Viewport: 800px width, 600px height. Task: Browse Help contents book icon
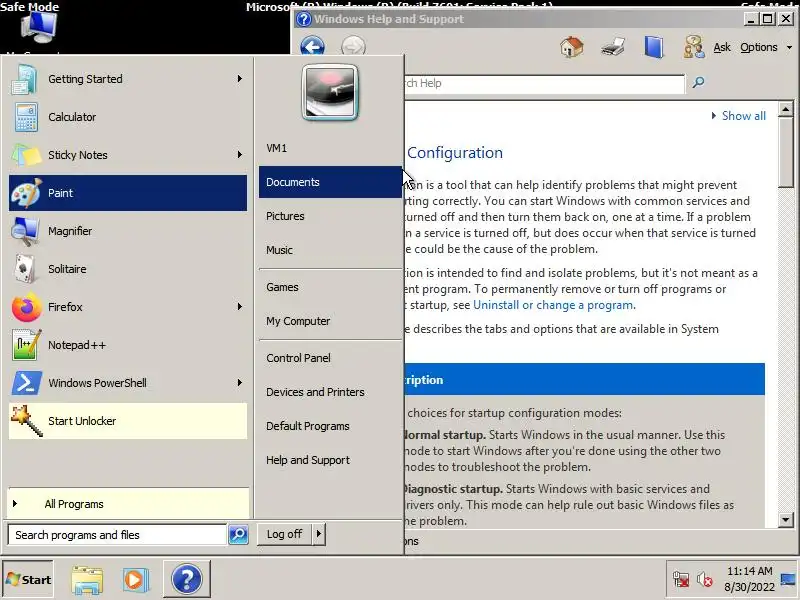pos(654,47)
